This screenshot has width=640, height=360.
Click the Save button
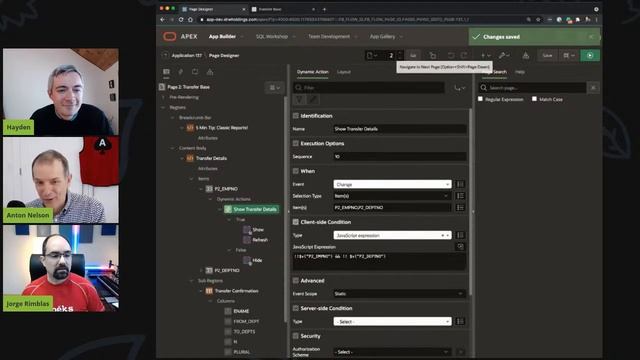(547, 56)
